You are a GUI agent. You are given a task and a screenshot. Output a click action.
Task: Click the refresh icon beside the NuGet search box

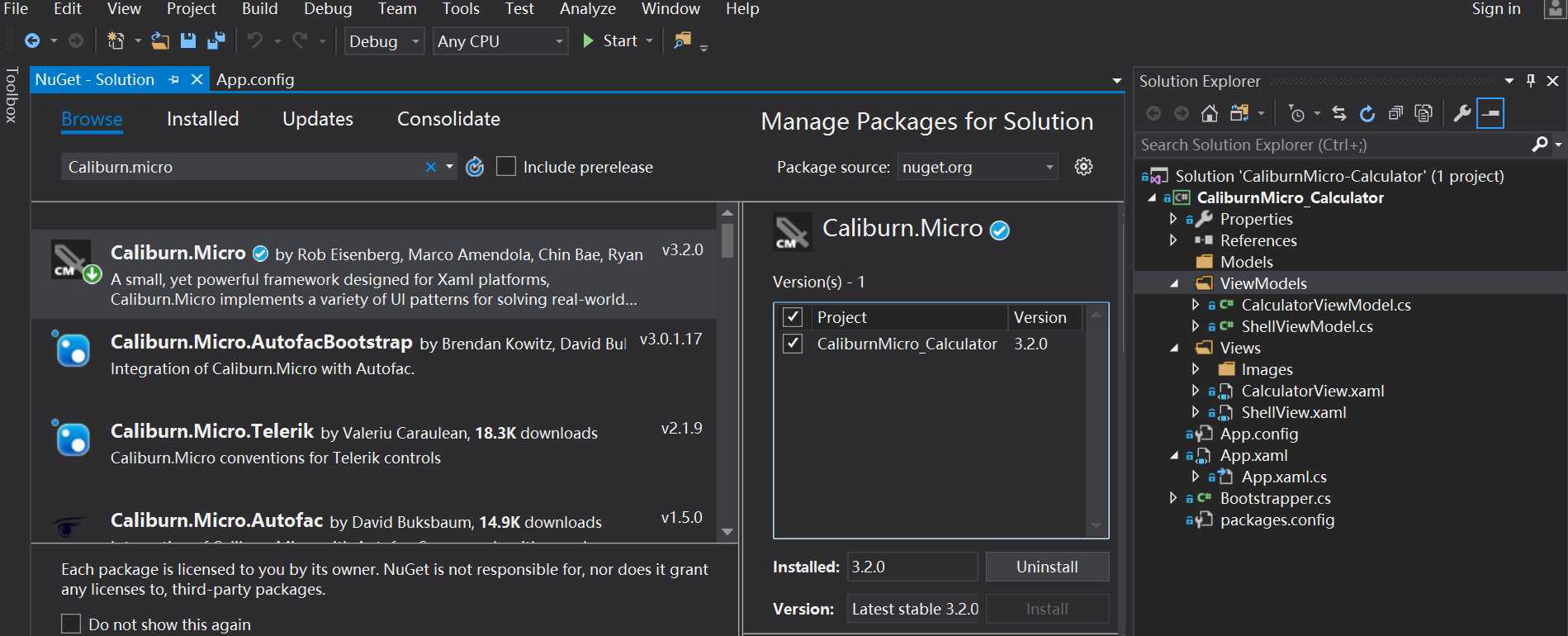[475, 167]
